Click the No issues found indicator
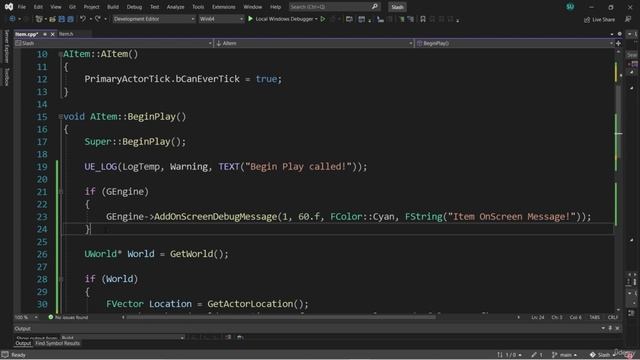 tap(68, 317)
